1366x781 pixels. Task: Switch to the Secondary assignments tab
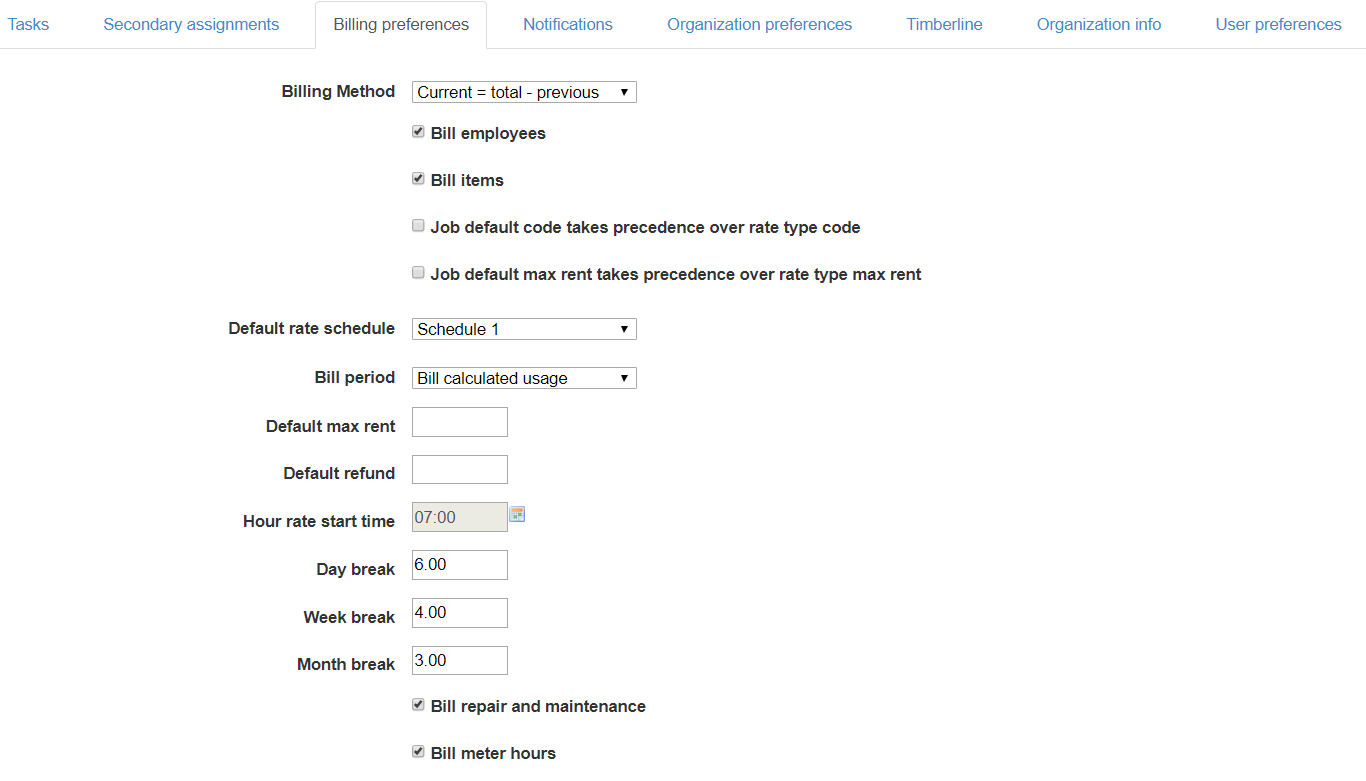point(191,24)
